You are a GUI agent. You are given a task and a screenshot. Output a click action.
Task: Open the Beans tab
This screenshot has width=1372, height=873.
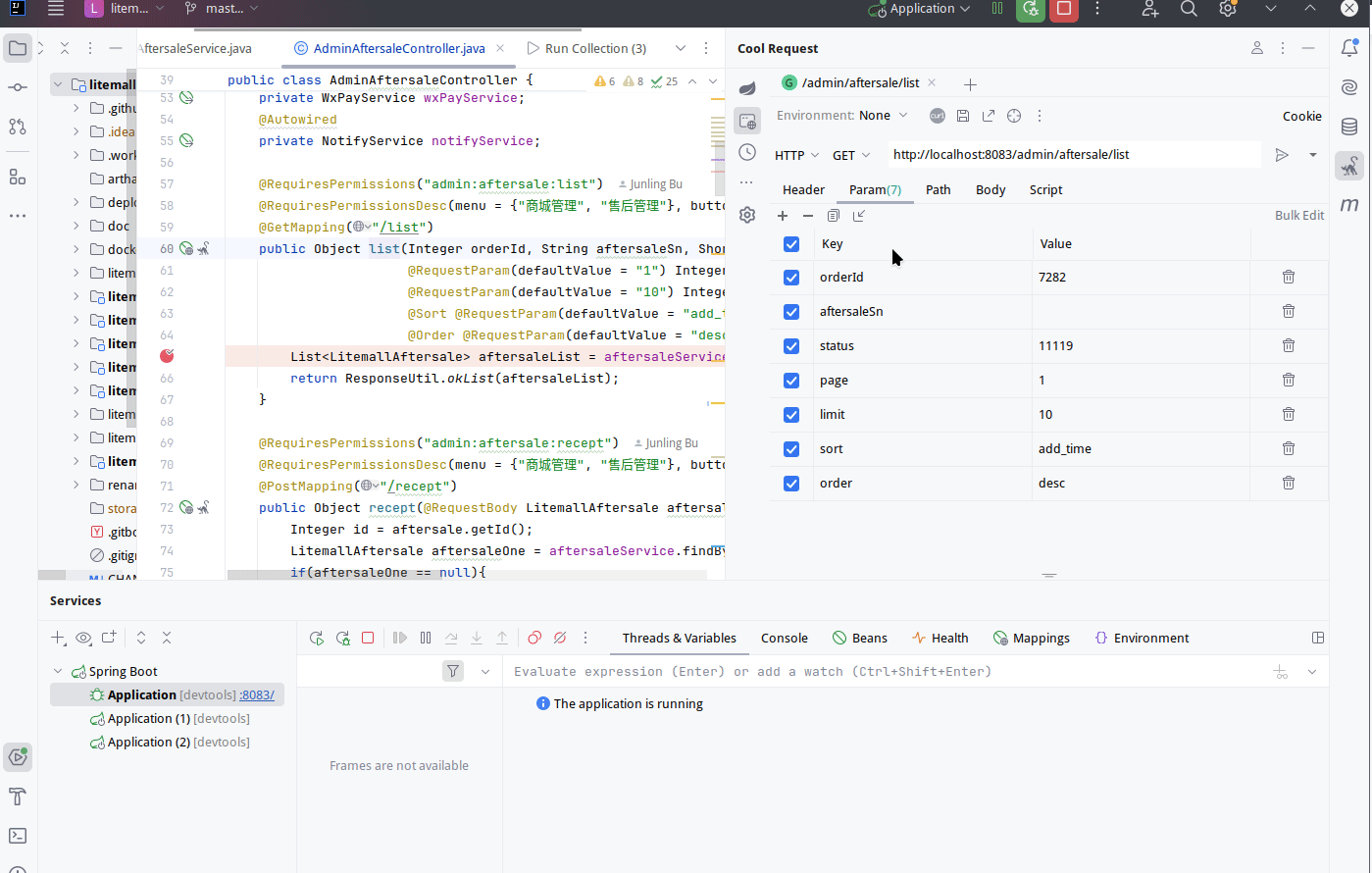pyautogui.click(x=860, y=638)
